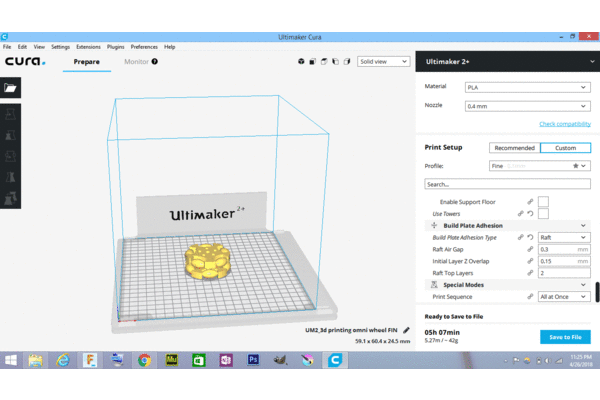Click the Raft Top Layers value field
Viewport: 600px width, 400px height.
(x=564, y=273)
